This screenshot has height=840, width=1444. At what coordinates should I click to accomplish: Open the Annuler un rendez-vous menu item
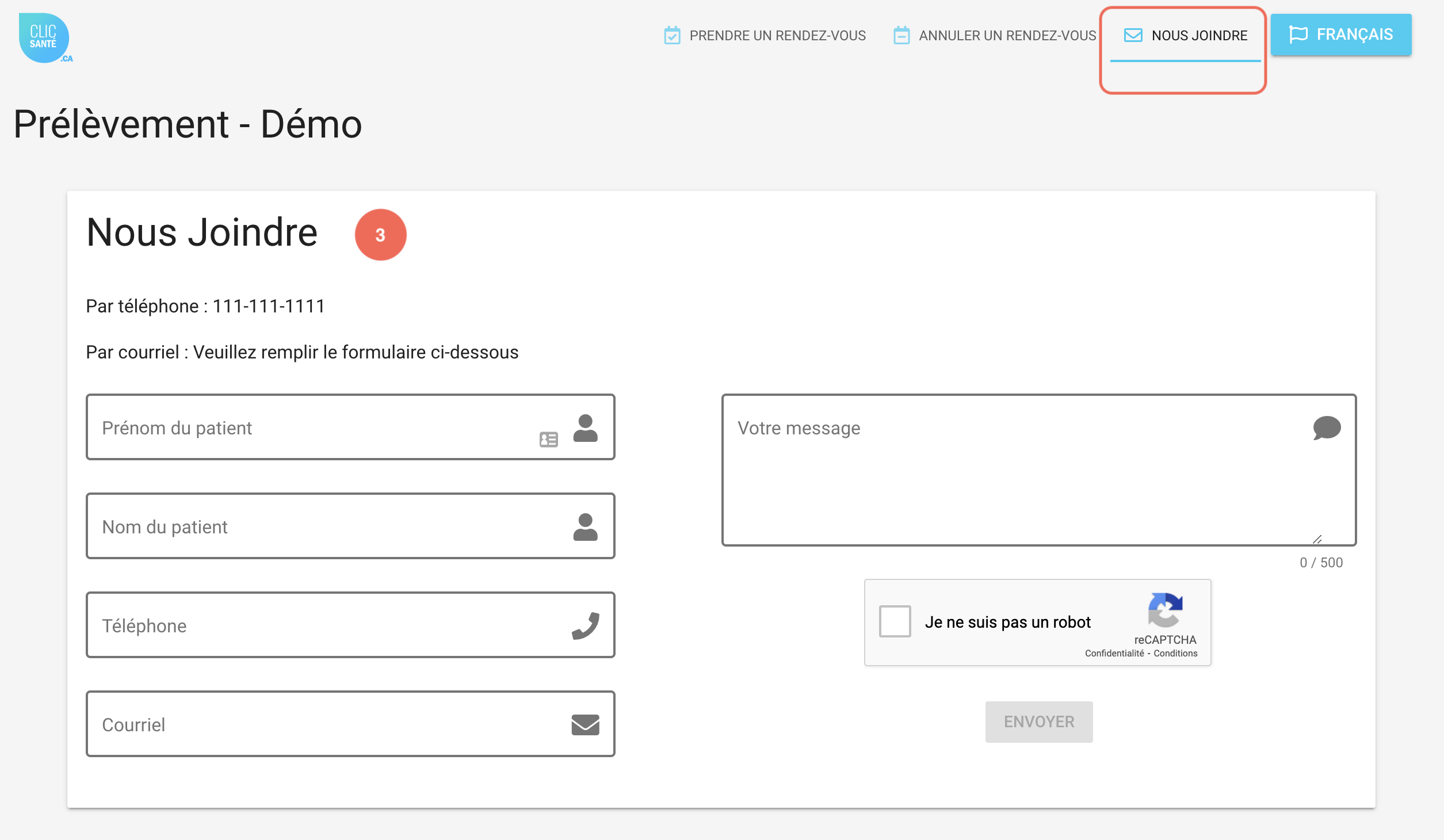coord(1007,36)
